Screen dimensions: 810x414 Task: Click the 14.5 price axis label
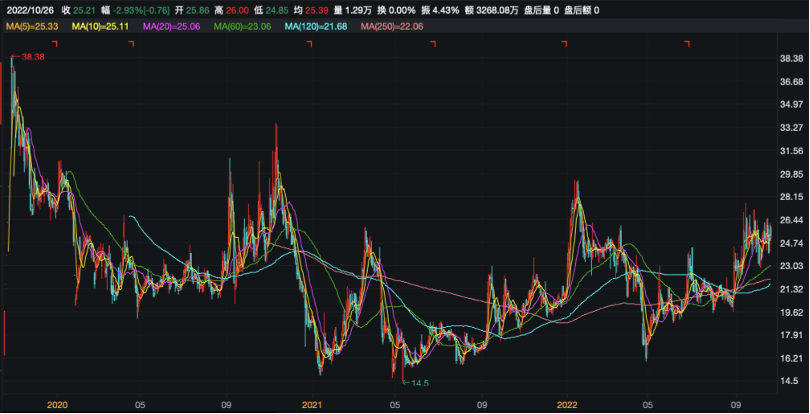789,381
